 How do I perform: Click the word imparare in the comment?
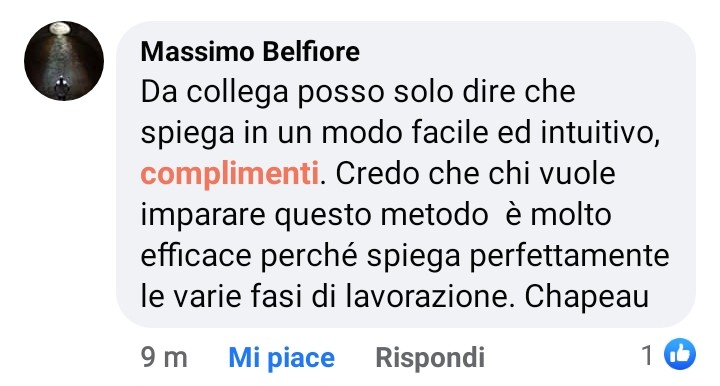pos(202,216)
